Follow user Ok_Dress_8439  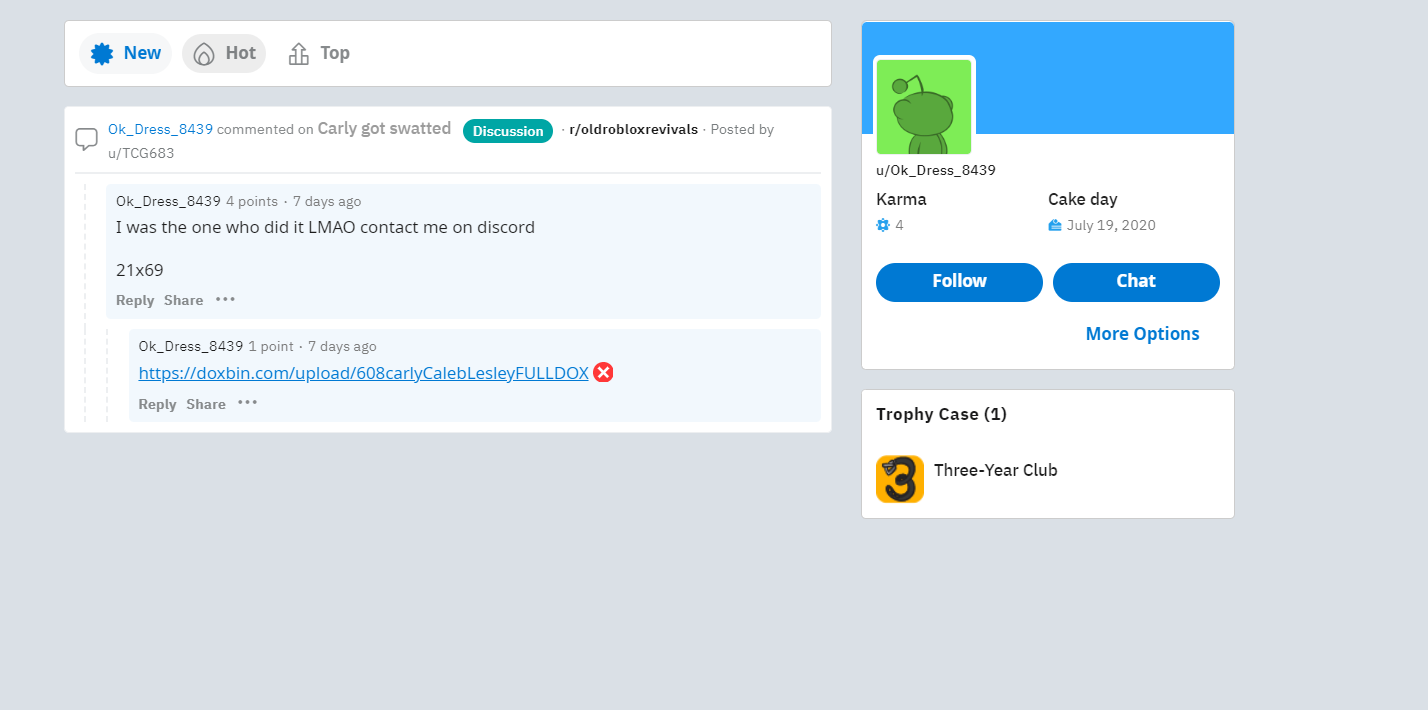pyautogui.click(x=959, y=282)
